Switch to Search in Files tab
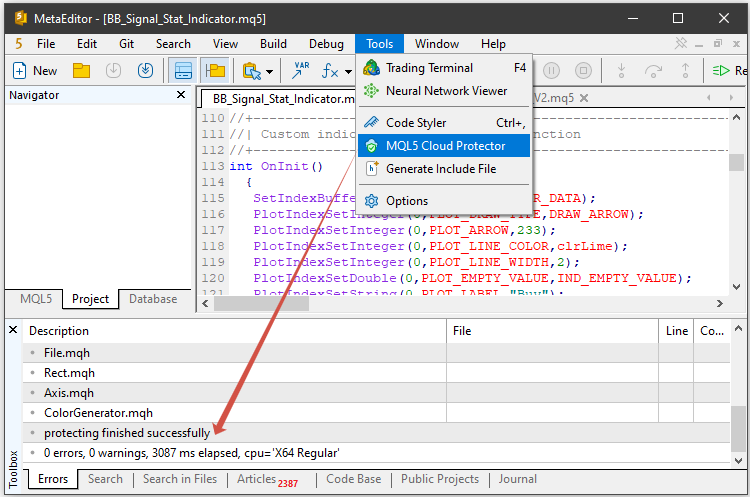 click(x=180, y=479)
